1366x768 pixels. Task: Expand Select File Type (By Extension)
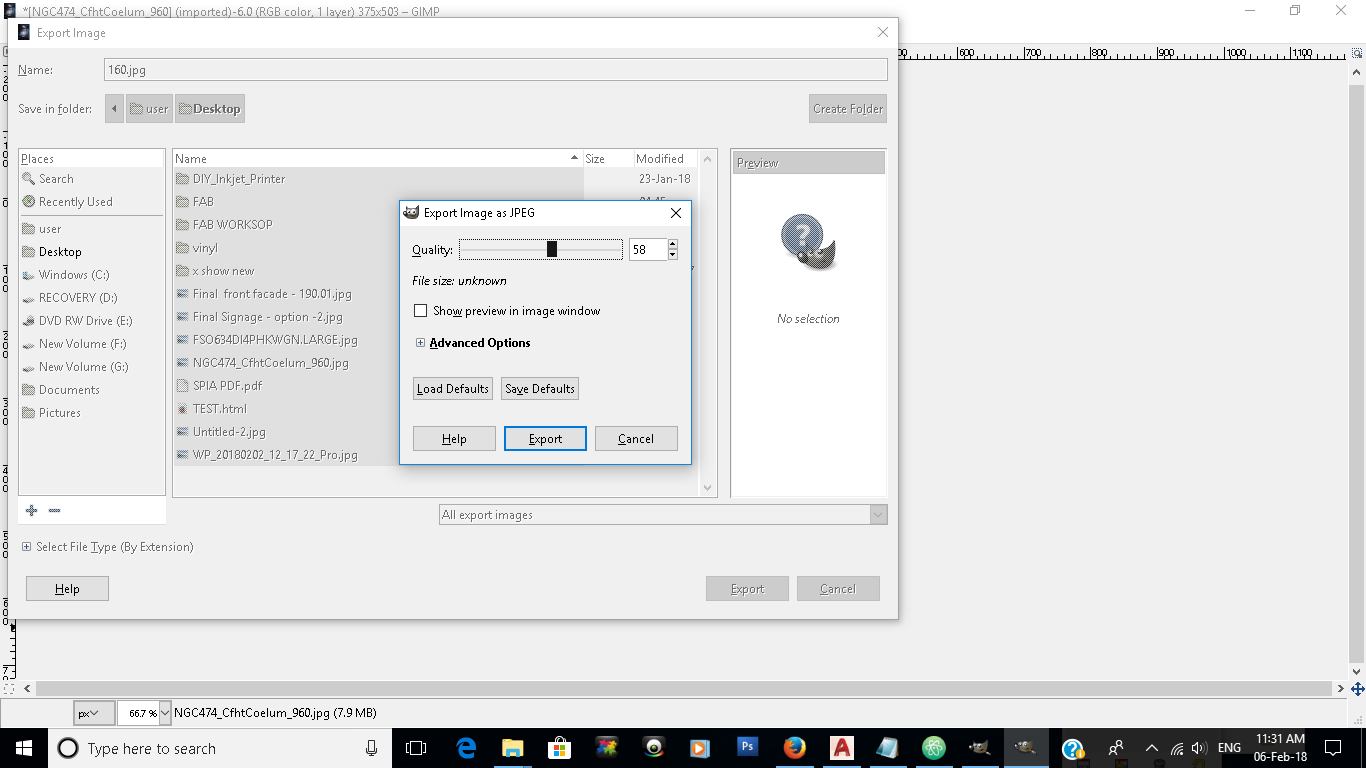[x=26, y=547]
